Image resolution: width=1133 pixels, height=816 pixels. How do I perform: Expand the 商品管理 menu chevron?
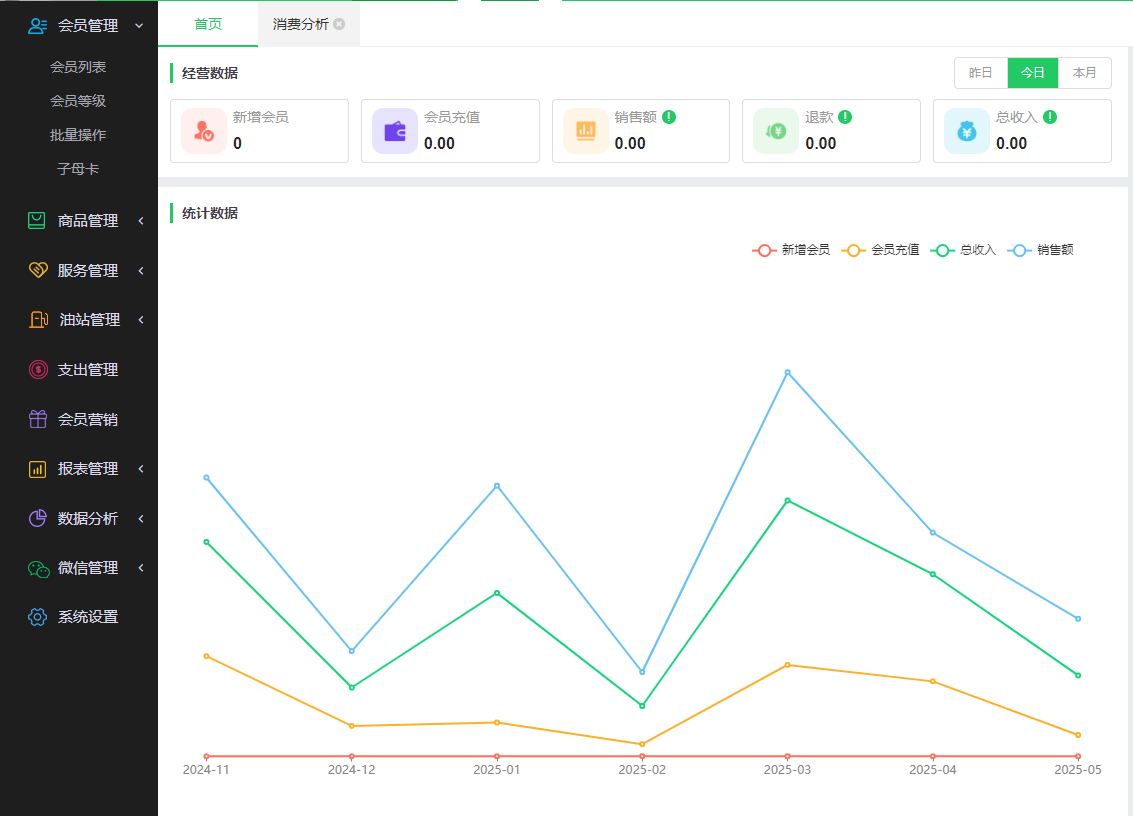coord(141,220)
